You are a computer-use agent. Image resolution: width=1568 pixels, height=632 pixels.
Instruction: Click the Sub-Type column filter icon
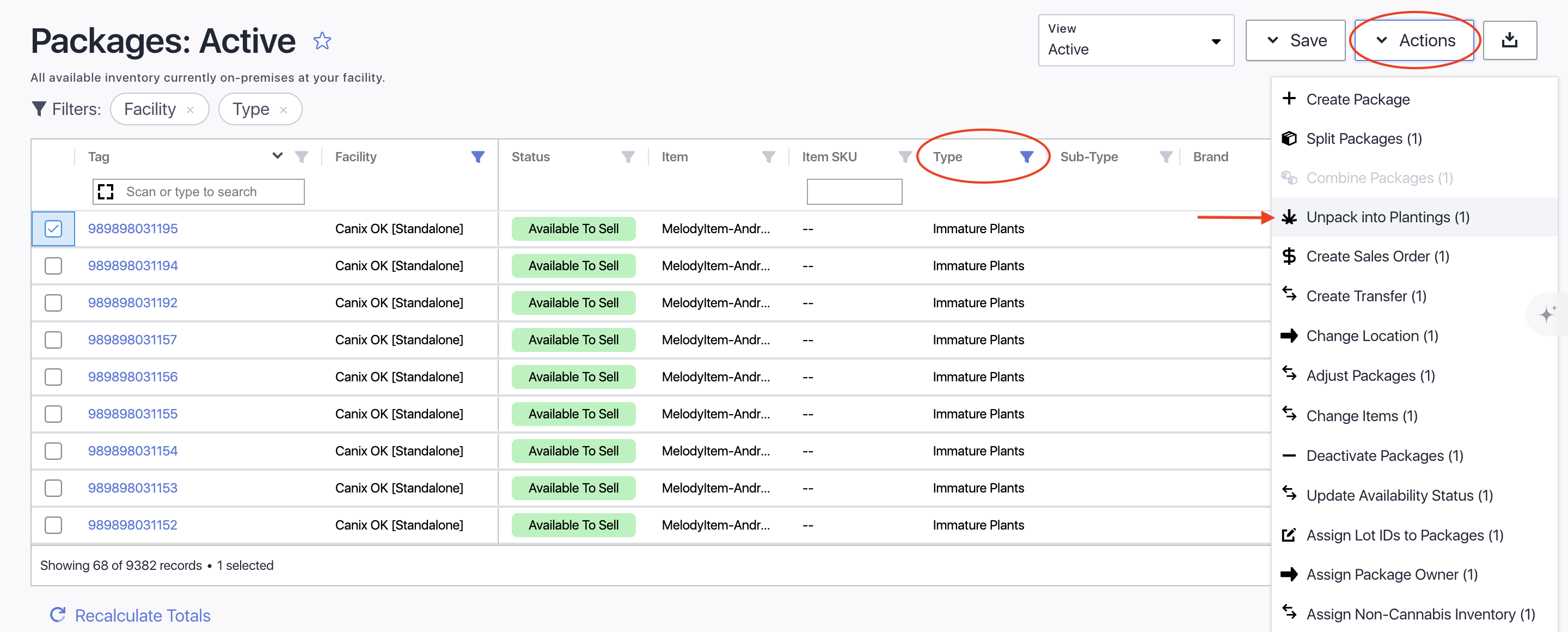click(x=1165, y=157)
